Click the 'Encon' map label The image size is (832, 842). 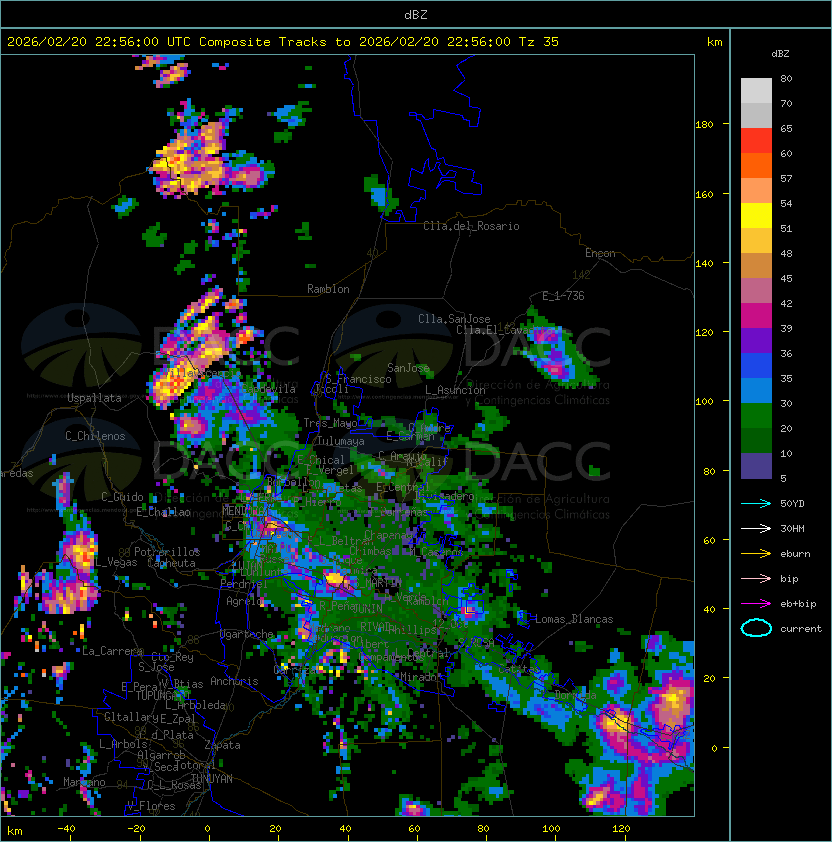(x=600, y=253)
